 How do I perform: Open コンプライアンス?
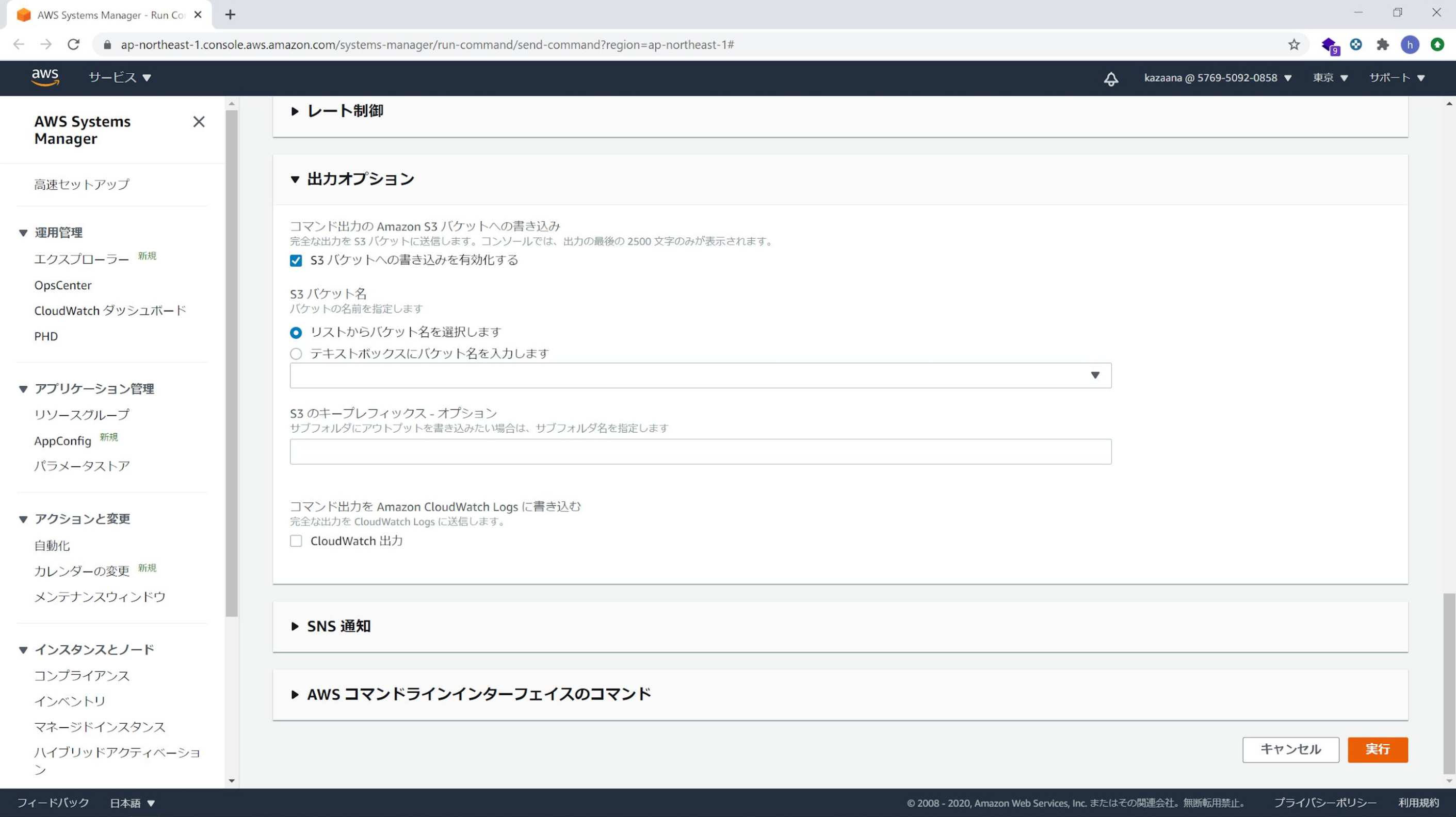[82, 676]
